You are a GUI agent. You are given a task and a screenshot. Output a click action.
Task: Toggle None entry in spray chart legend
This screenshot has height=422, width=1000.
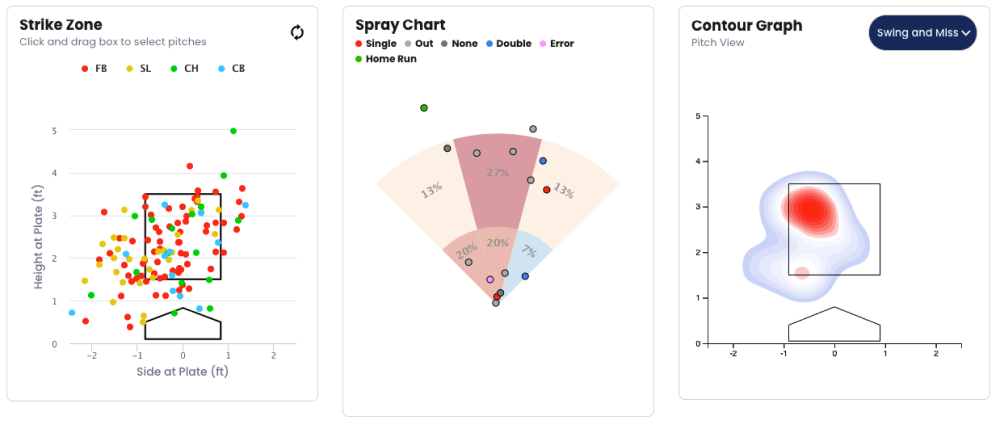coord(458,44)
